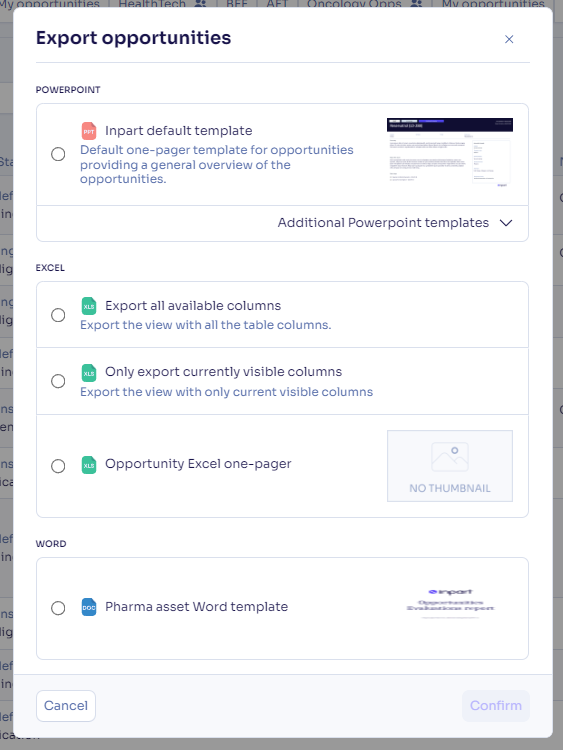Screen dimensions: 563x750
Task: Click the Inpart default template preview thumbnail
Action: pos(450,152)
